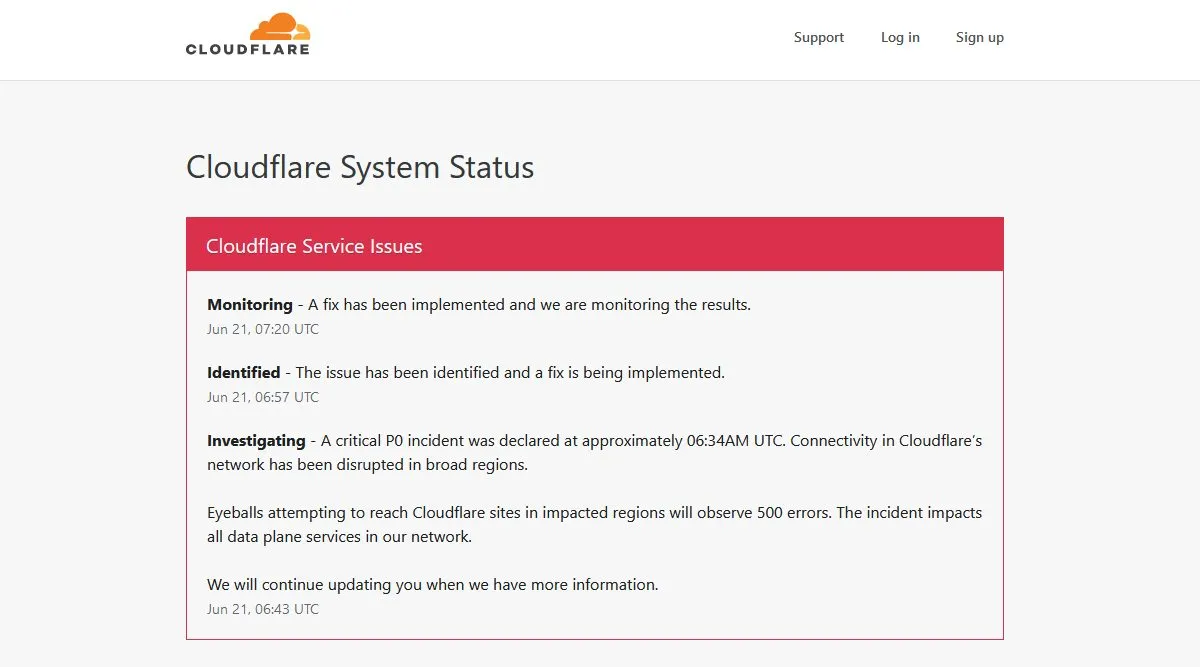Click the CLOUDFLARE wordmark in header
Image resolution: width=1200 pixels, height=667 pixels.
pos(247,49)
